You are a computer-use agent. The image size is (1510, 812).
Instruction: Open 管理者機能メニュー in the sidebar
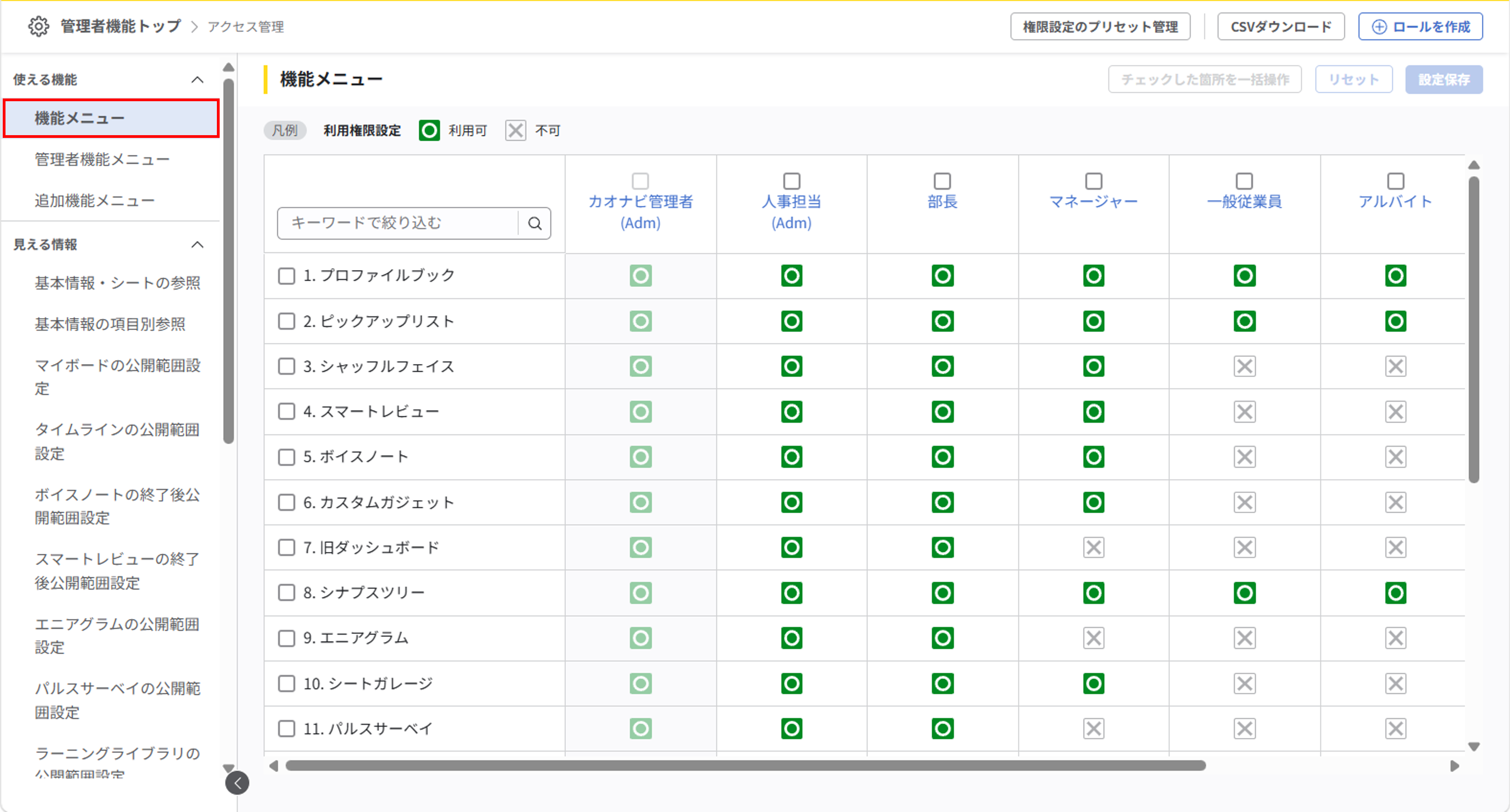tap(102, 160)
